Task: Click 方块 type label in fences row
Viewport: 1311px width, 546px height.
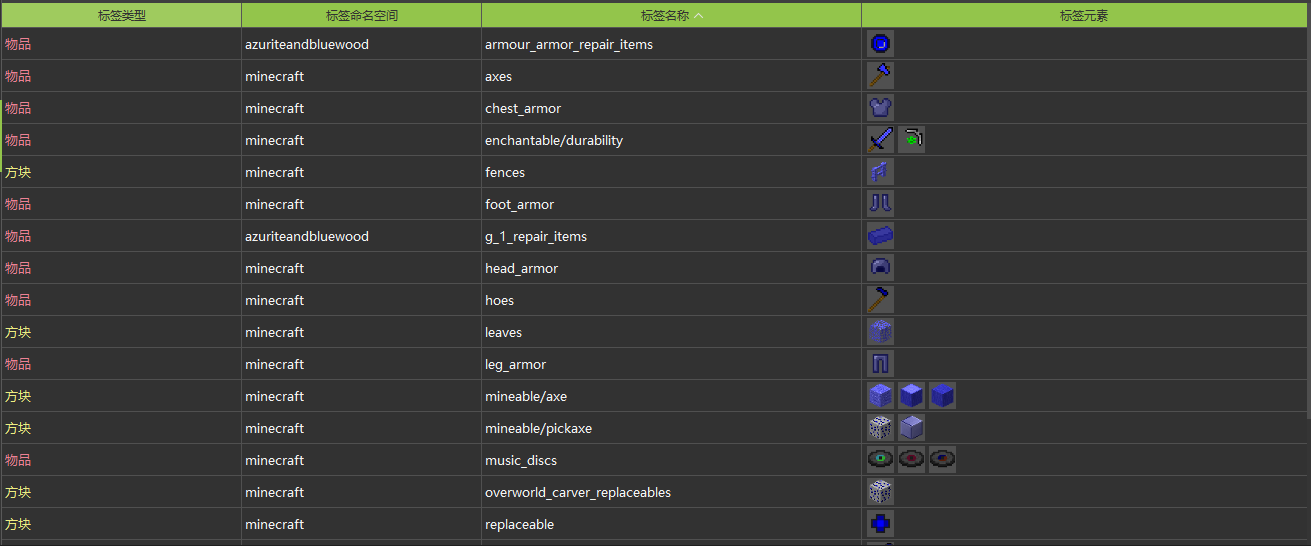Action: point(18,172)
